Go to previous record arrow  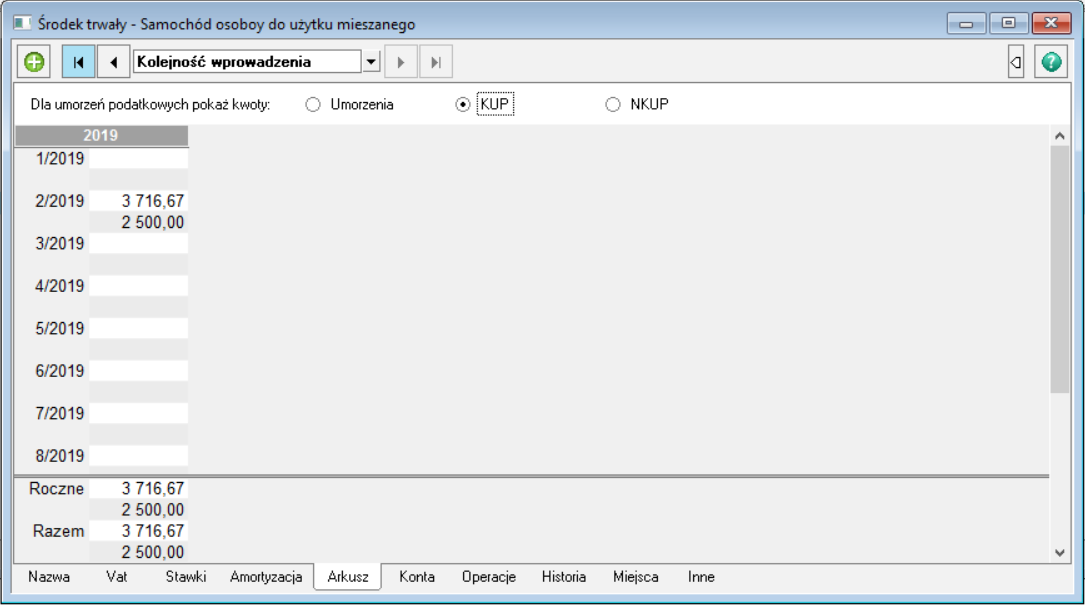point(113,62)
